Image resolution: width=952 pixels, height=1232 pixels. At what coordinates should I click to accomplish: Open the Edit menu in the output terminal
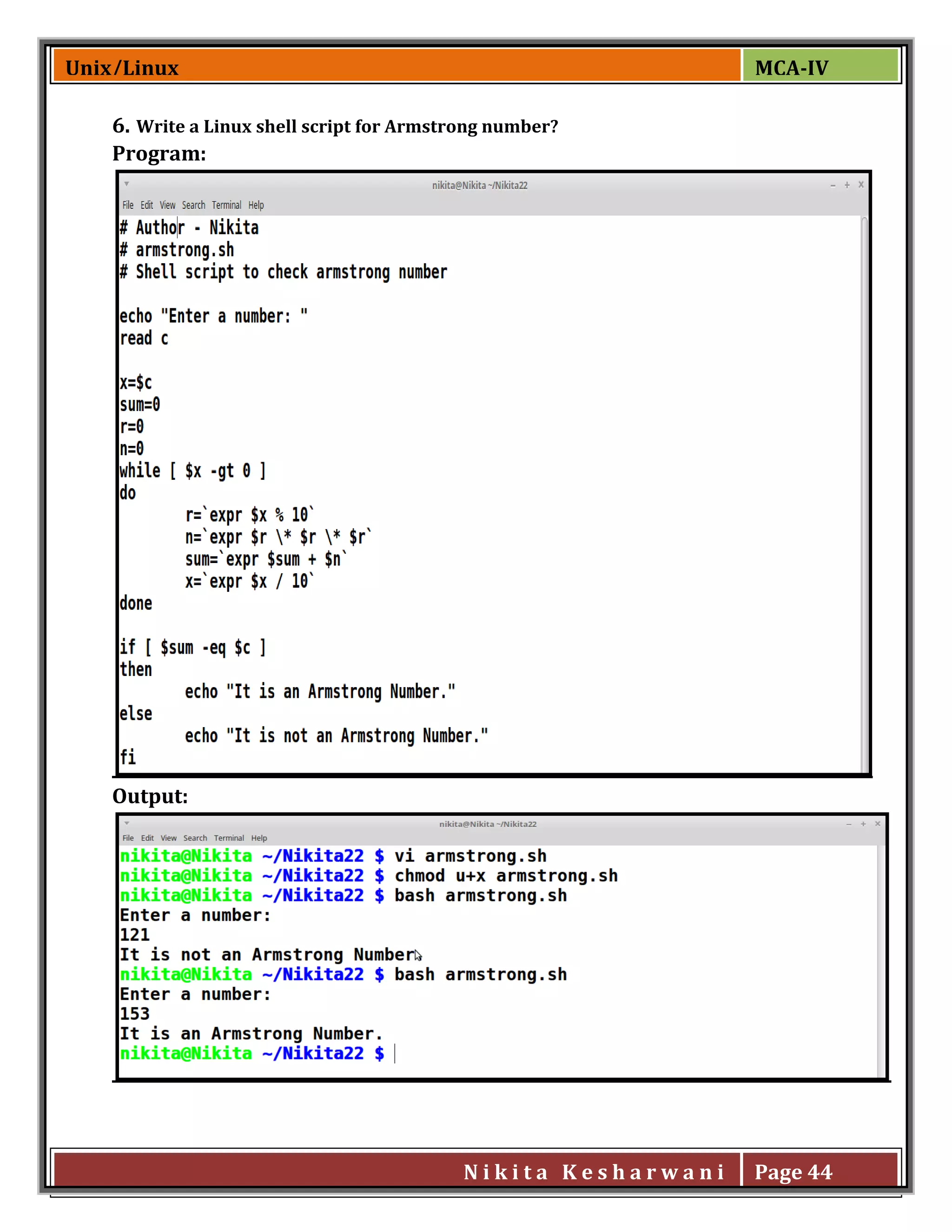[x=147, y=838]
